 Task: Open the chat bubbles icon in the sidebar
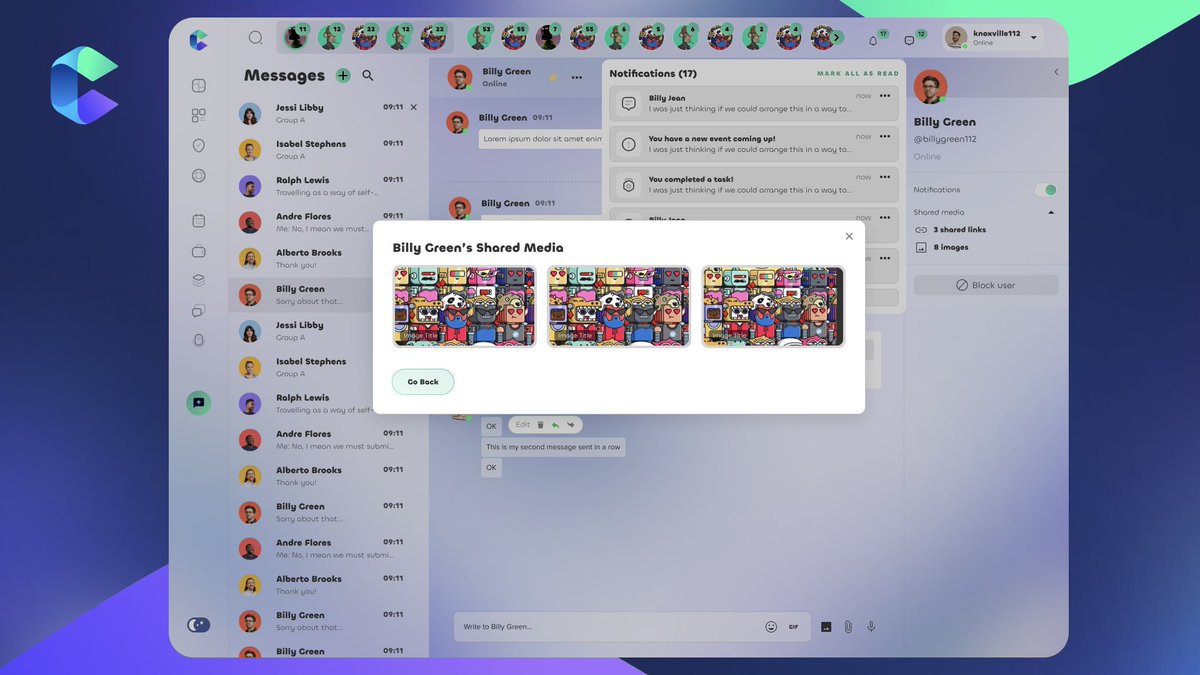(198, 311)
